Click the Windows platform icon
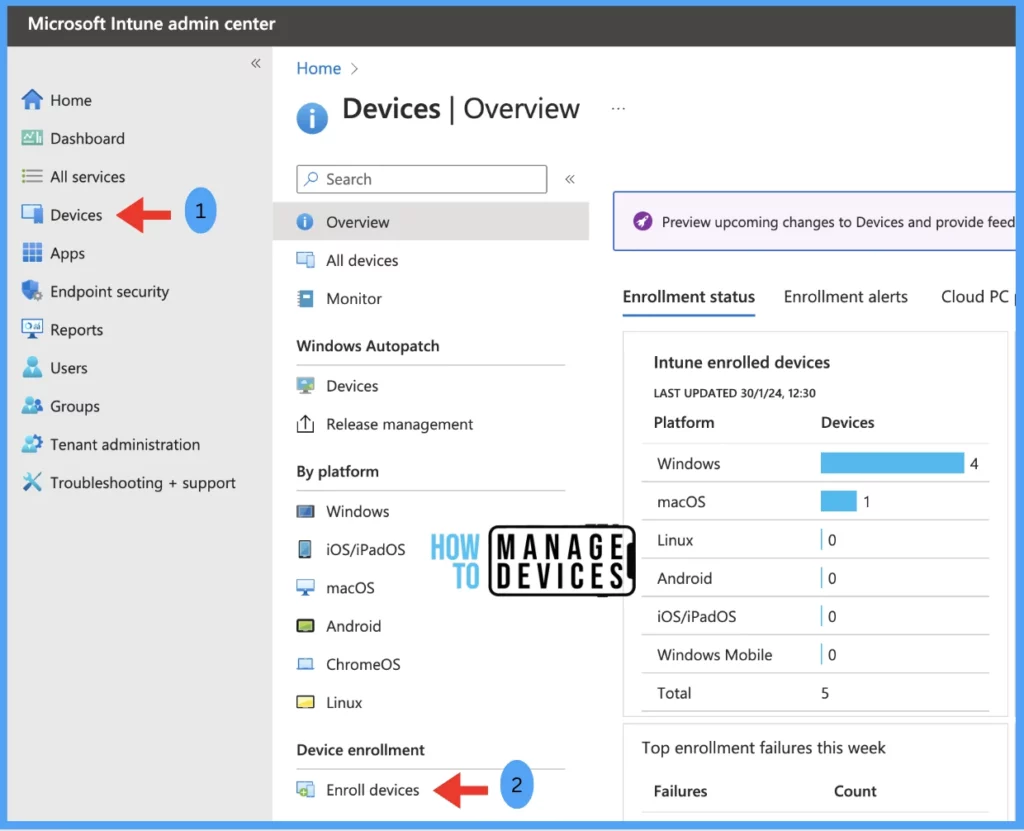This screenshot has height=831, width=1024. [305, 511]
